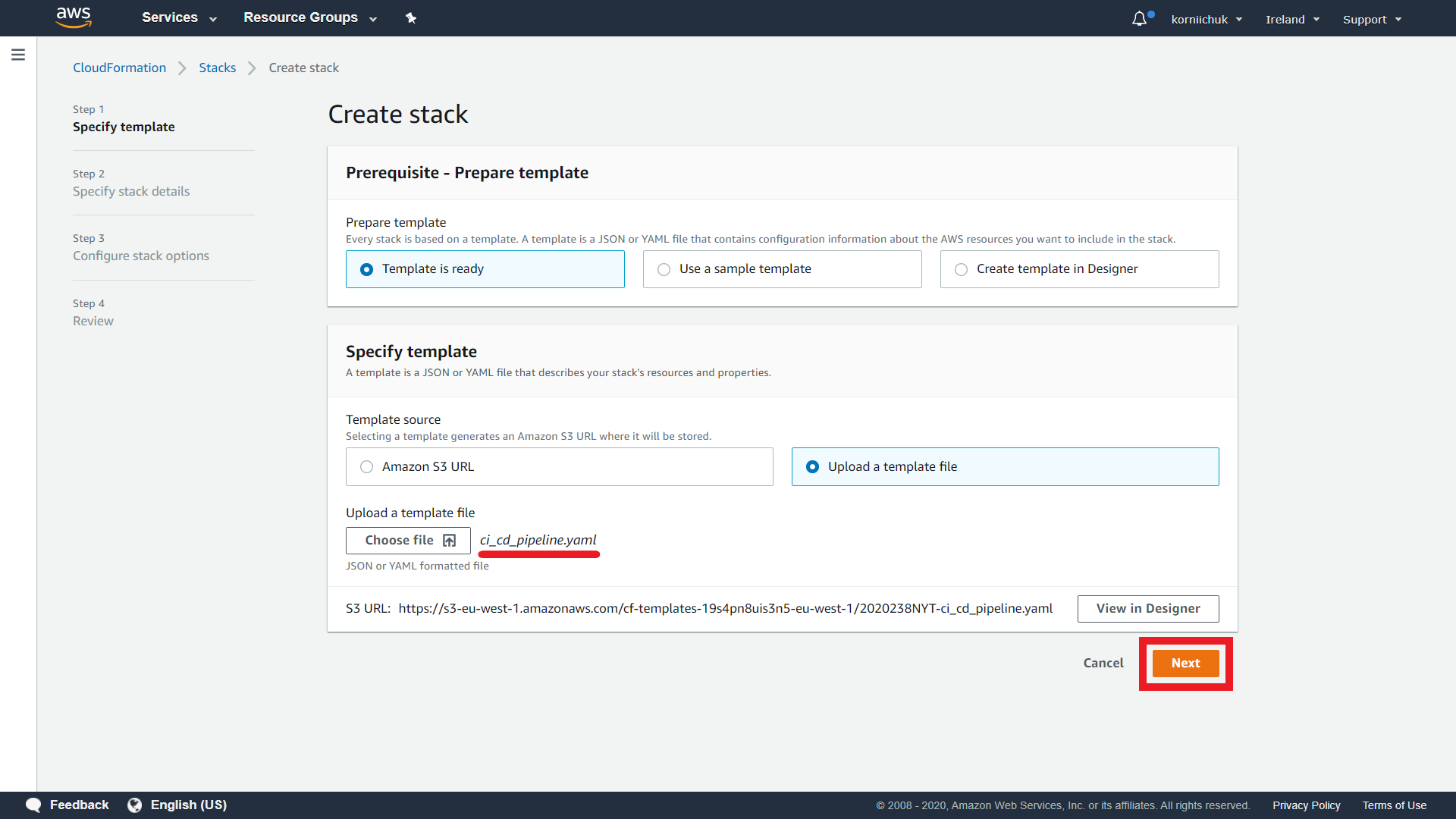Open the CloudFormation breadcrumb link

(119, 68)
